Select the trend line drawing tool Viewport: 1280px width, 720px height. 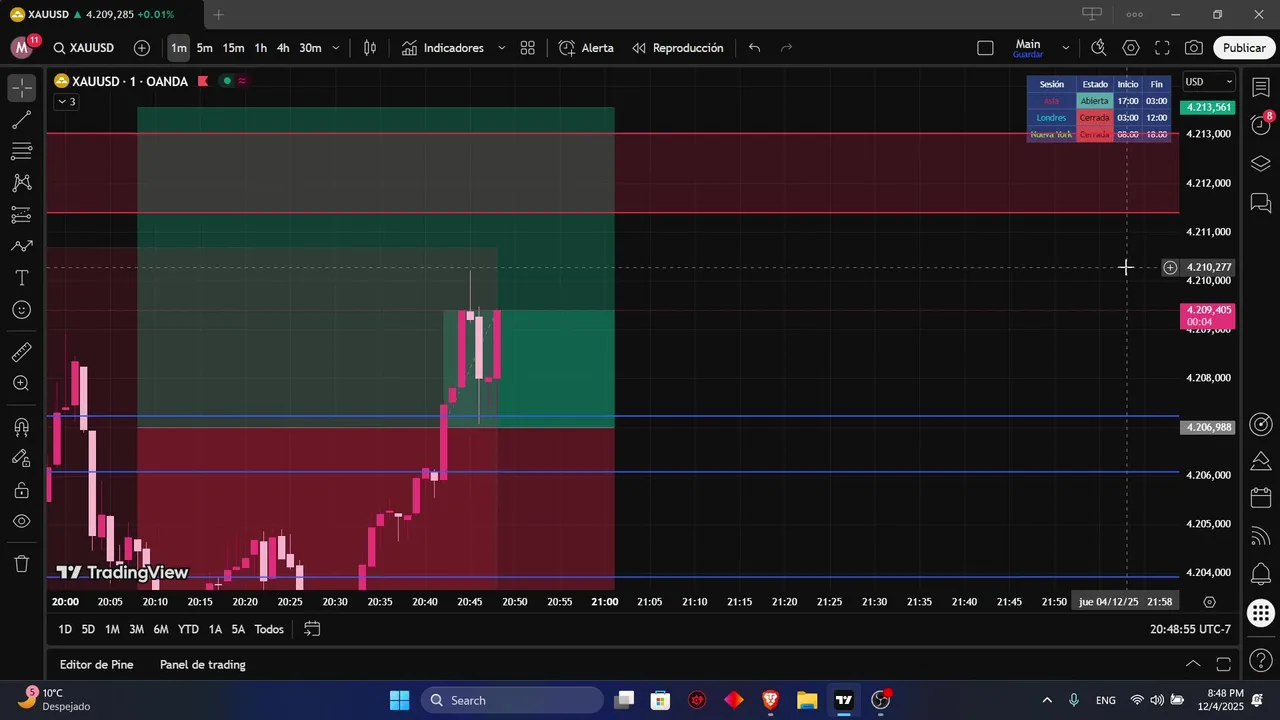(21, 120)
